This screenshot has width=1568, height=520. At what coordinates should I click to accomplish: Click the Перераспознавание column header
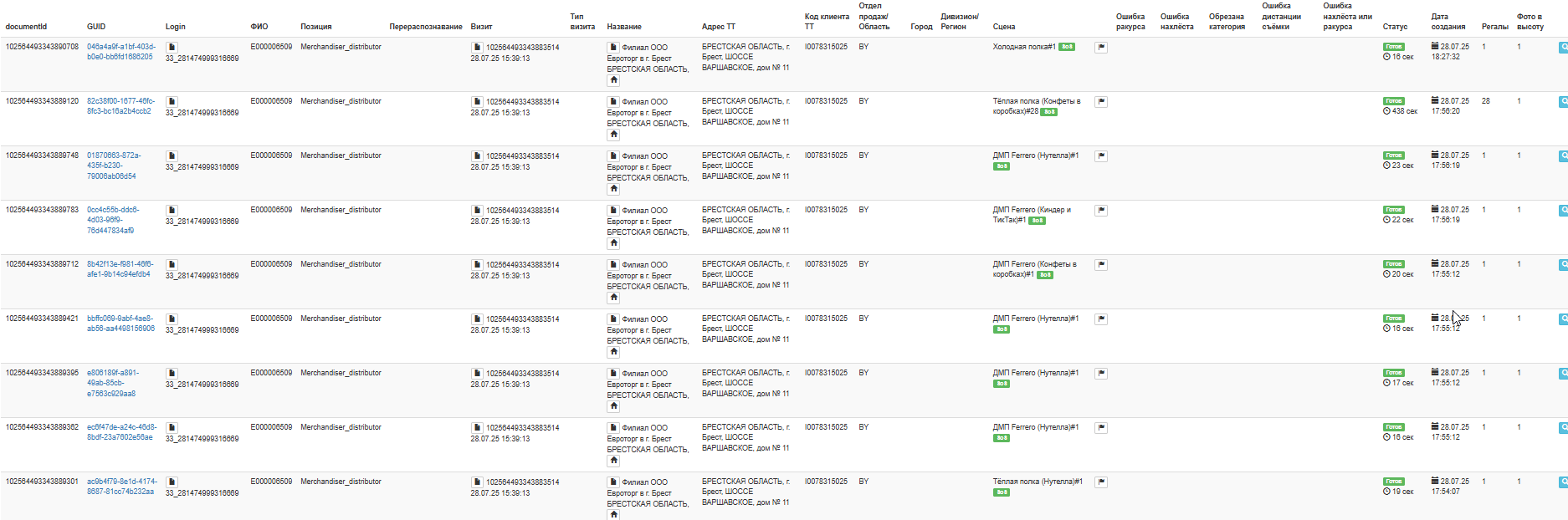click(x=426, y=27)
